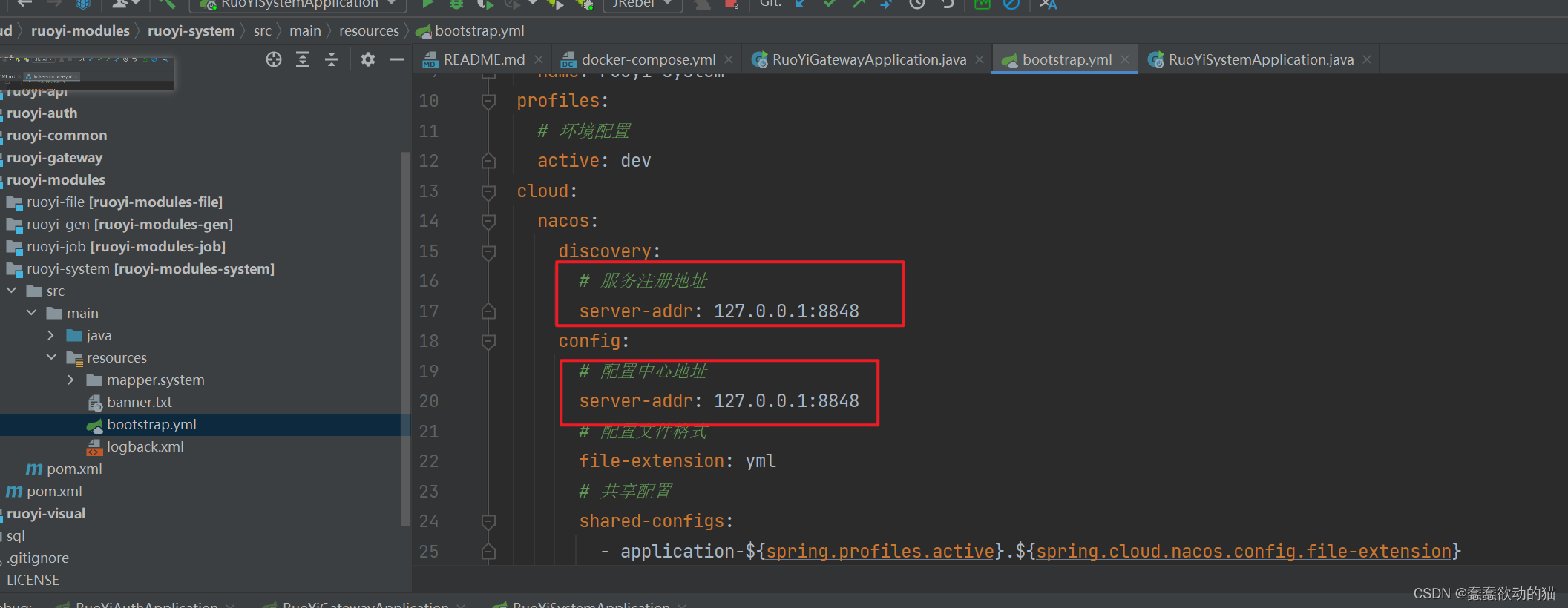Screen dimensions: 1568x608
Task: Click the line 20 number in the gutter
Action: click(429, 401)
